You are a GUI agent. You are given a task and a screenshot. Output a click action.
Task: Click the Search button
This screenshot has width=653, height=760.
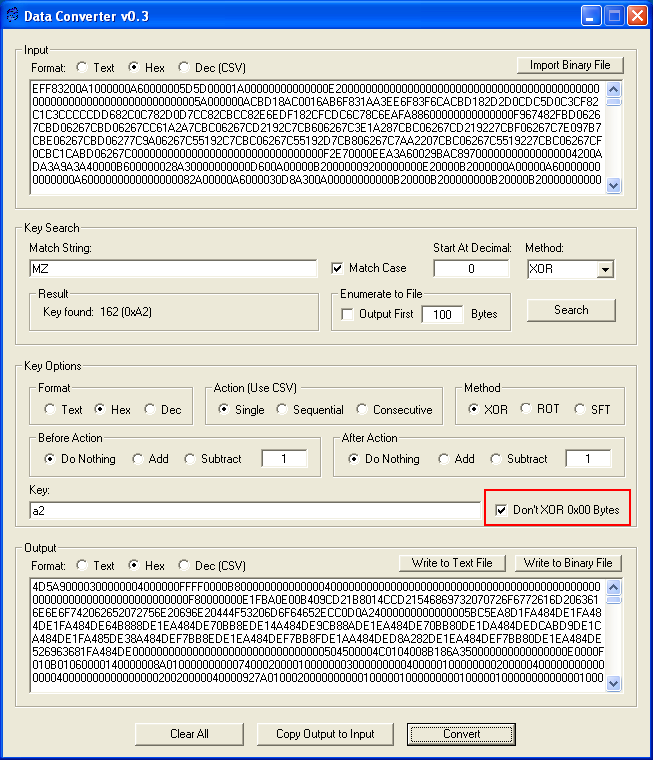[571, 310]
